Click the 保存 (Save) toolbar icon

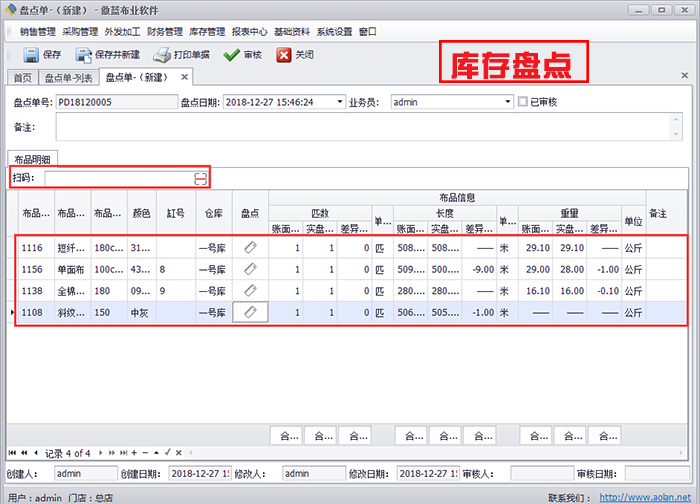click(x=30, y=55)
